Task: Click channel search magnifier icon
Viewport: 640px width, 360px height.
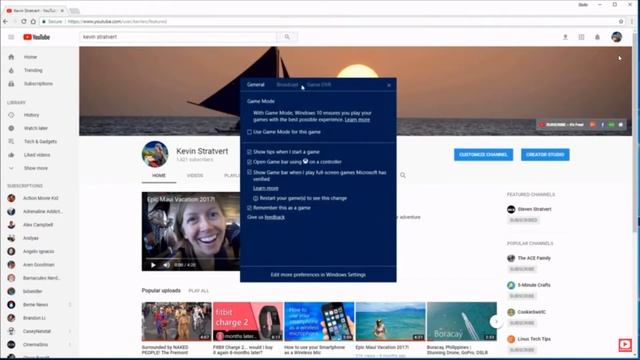Action: click(x=403, y=176)
